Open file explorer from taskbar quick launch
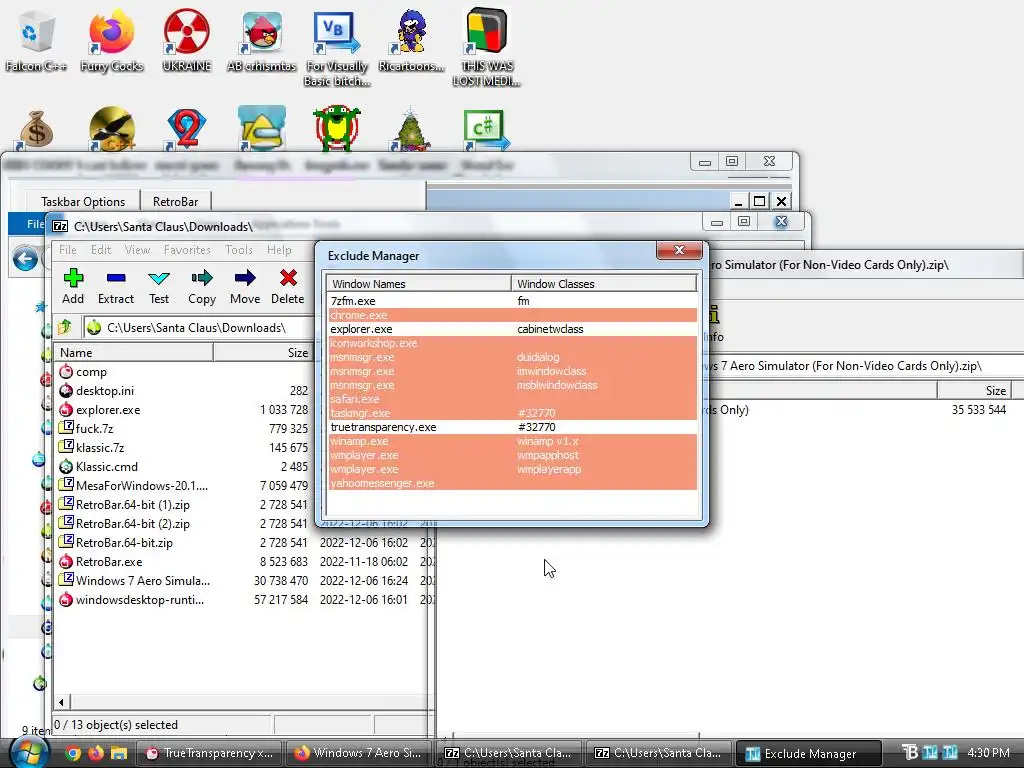1024x768 pixels. (118, 753)
